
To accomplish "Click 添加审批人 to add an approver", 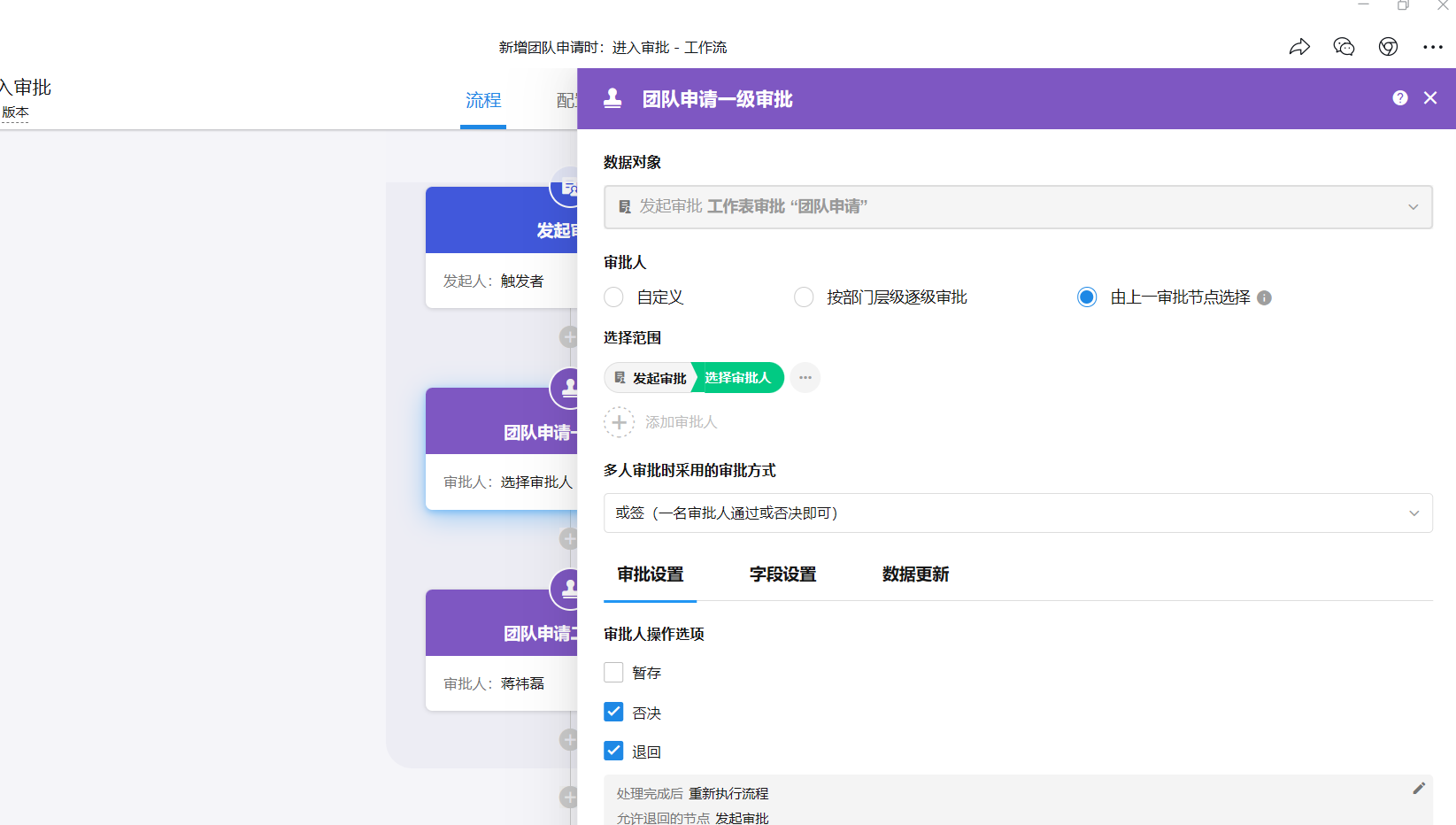I will (662, 421).
